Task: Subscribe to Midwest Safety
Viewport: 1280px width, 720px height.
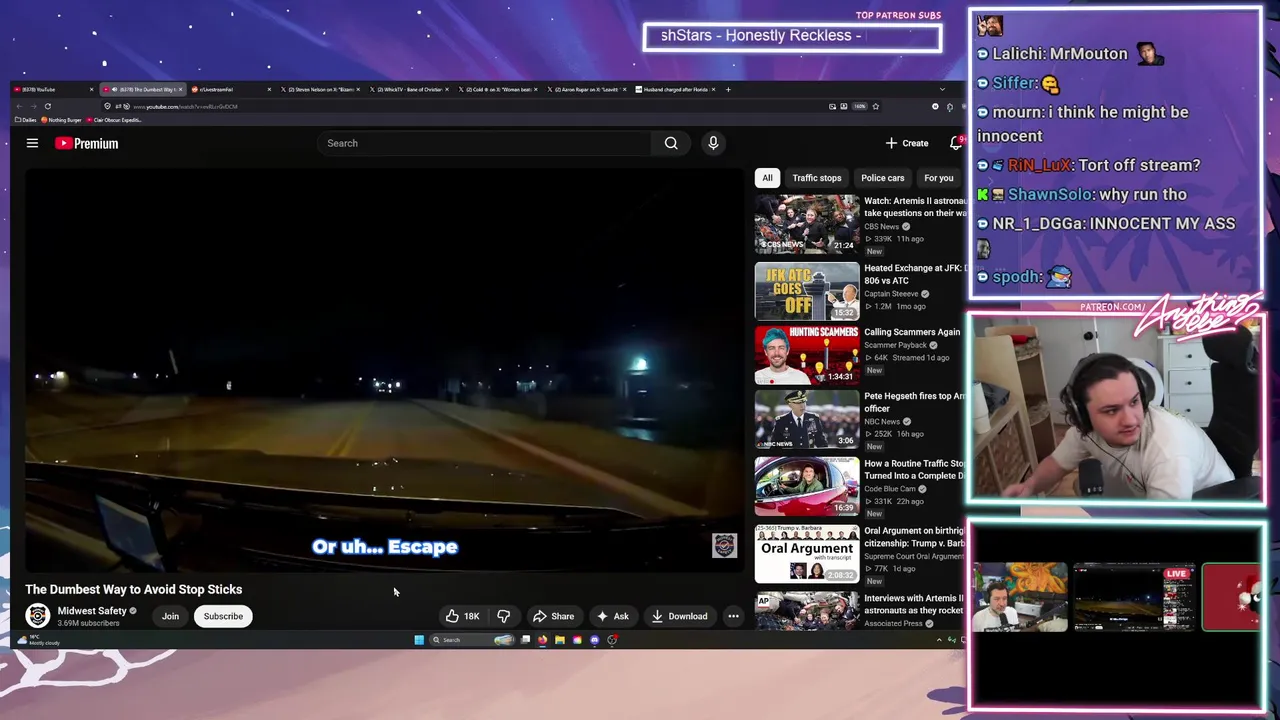Action: (223, 616)
